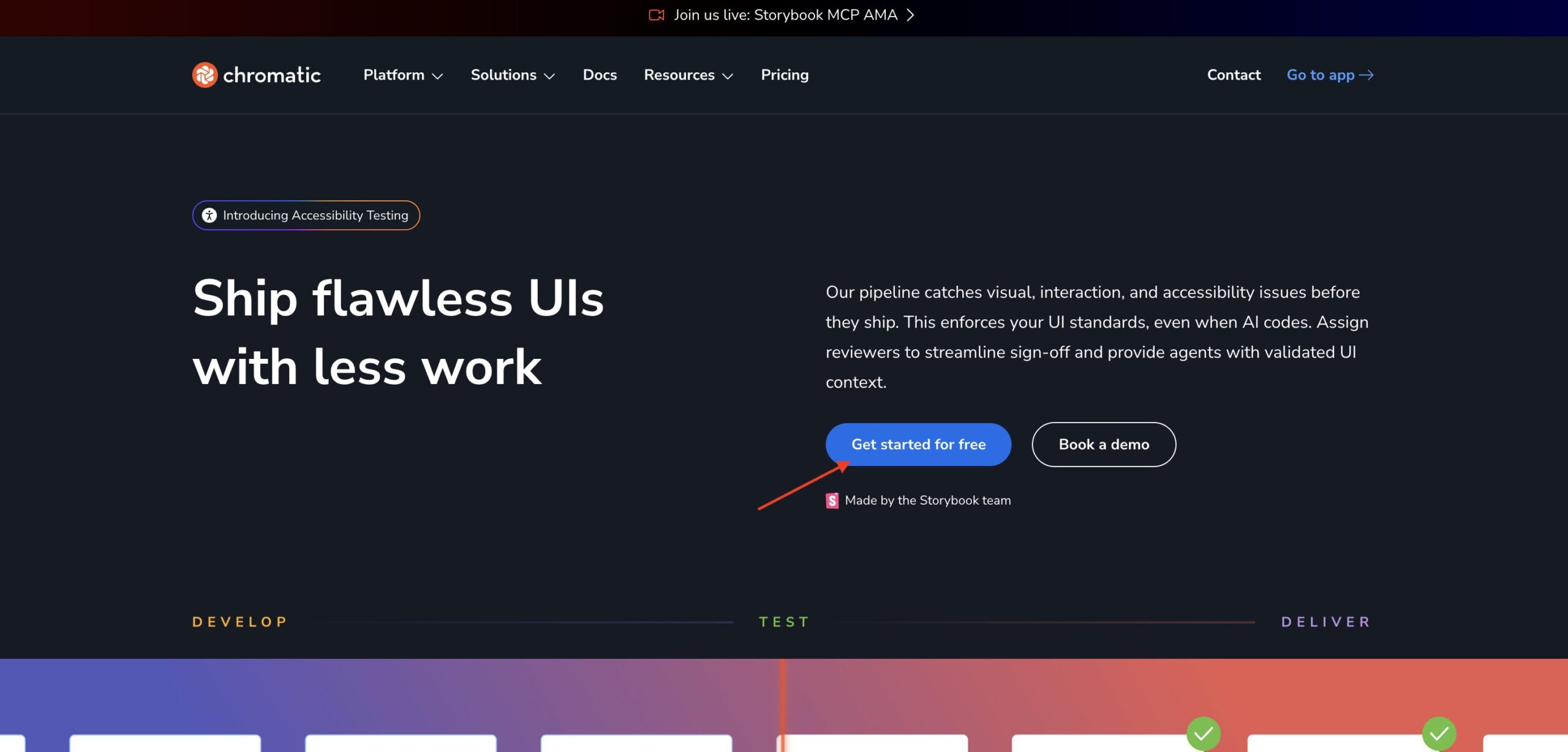Select the DEVELOP stage label

(x=239, y=622)
